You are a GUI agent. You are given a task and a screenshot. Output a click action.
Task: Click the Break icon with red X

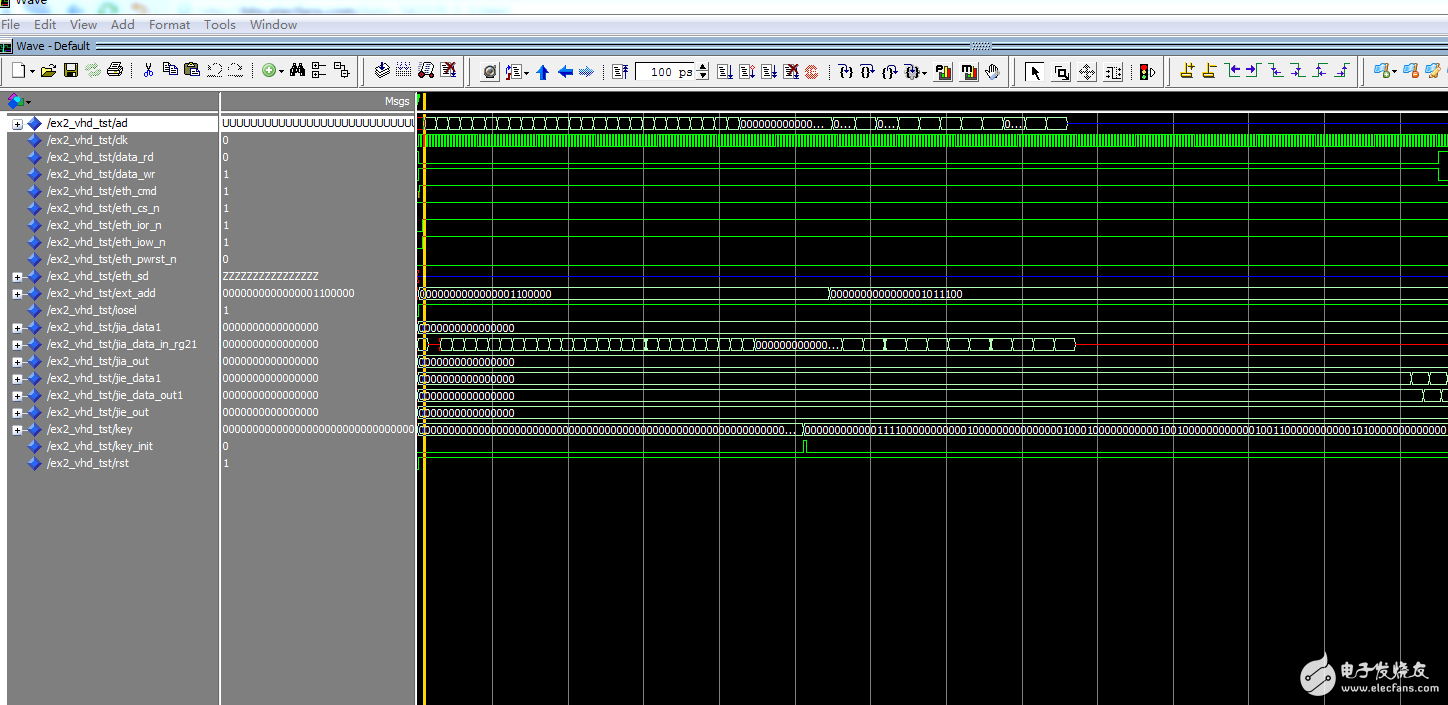pos(448,70)
